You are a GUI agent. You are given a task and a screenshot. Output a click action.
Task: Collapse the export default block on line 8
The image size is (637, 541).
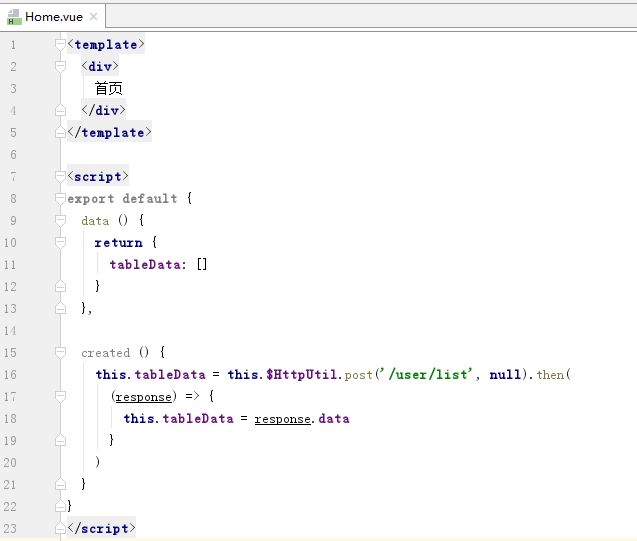point(60,198)
